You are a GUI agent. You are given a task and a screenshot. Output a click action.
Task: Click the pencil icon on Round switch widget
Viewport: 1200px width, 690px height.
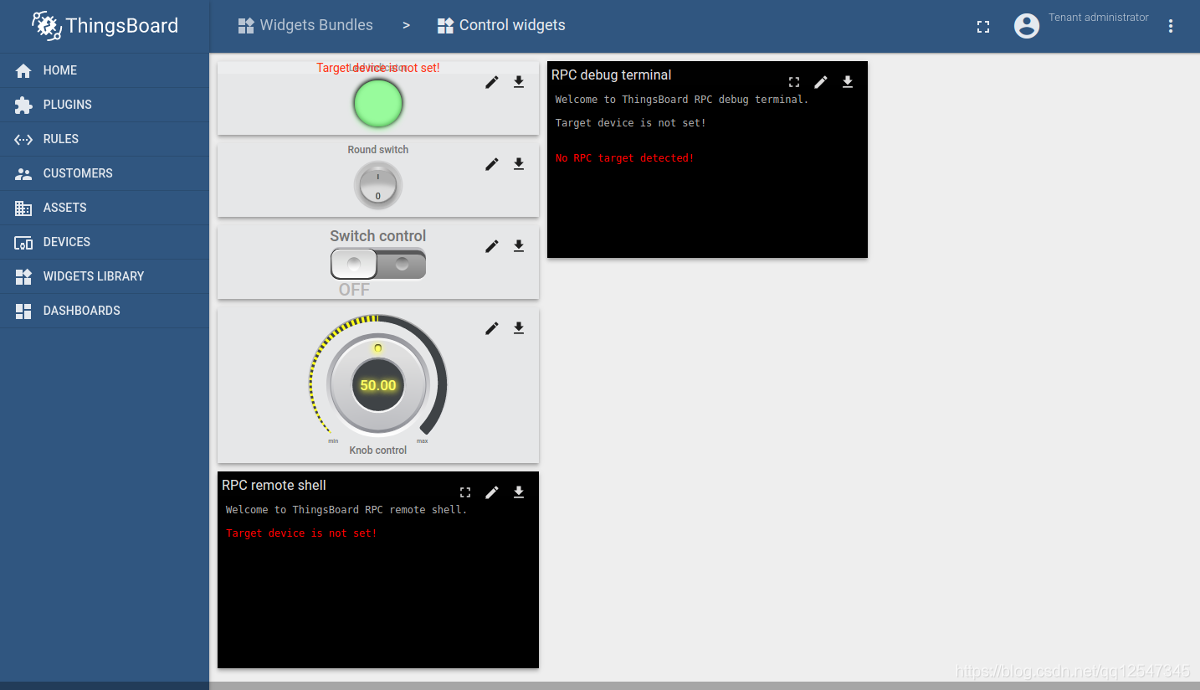click(491, 164)
